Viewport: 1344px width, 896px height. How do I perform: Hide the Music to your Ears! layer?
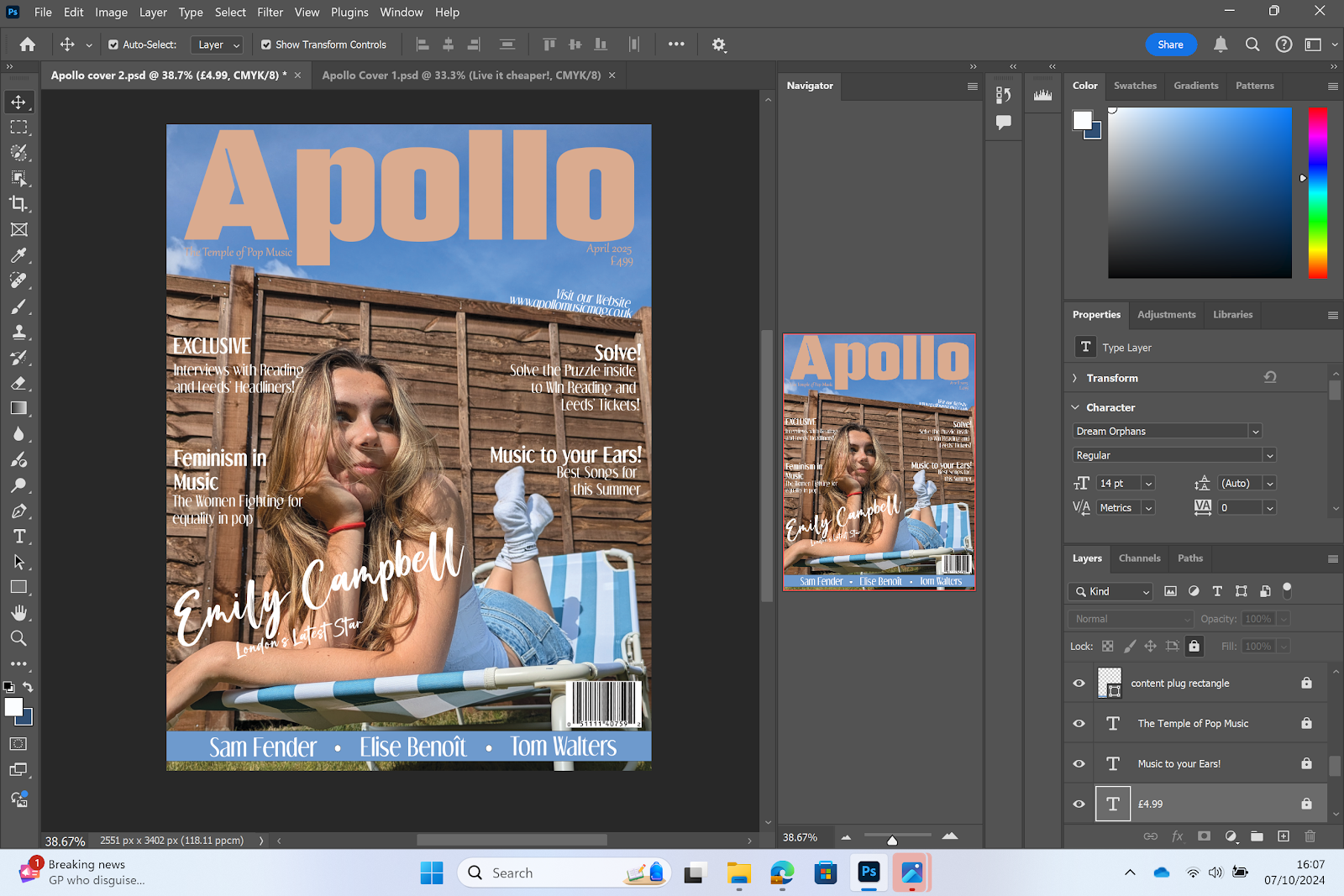pos(1079,763)
